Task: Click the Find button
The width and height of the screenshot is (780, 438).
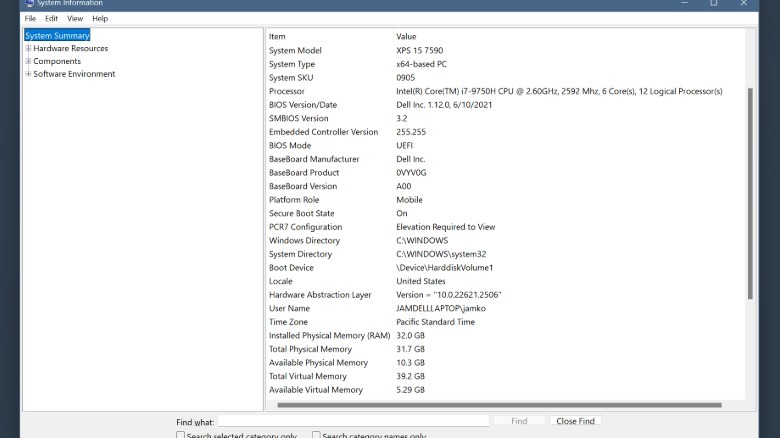Action: click(519, 421)
